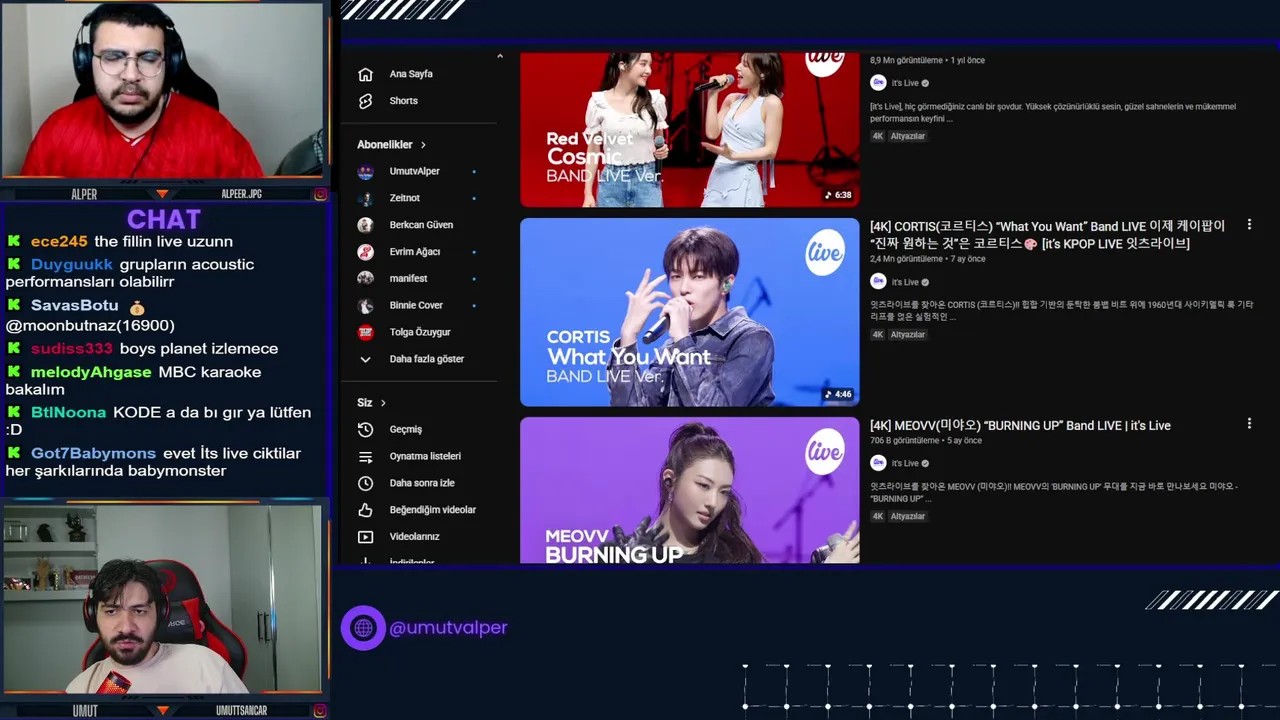This screenshot has width=1280, height=720.
Task: Open three-dot menu for MEOVV video
Action: (1249, 424)
